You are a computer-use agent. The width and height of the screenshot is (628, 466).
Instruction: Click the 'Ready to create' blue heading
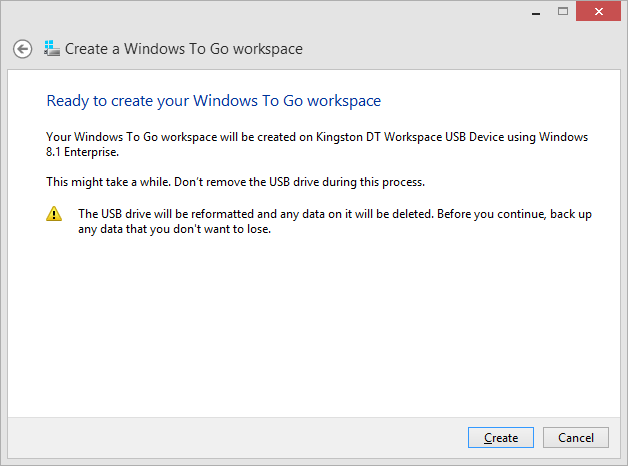[213, 101]
